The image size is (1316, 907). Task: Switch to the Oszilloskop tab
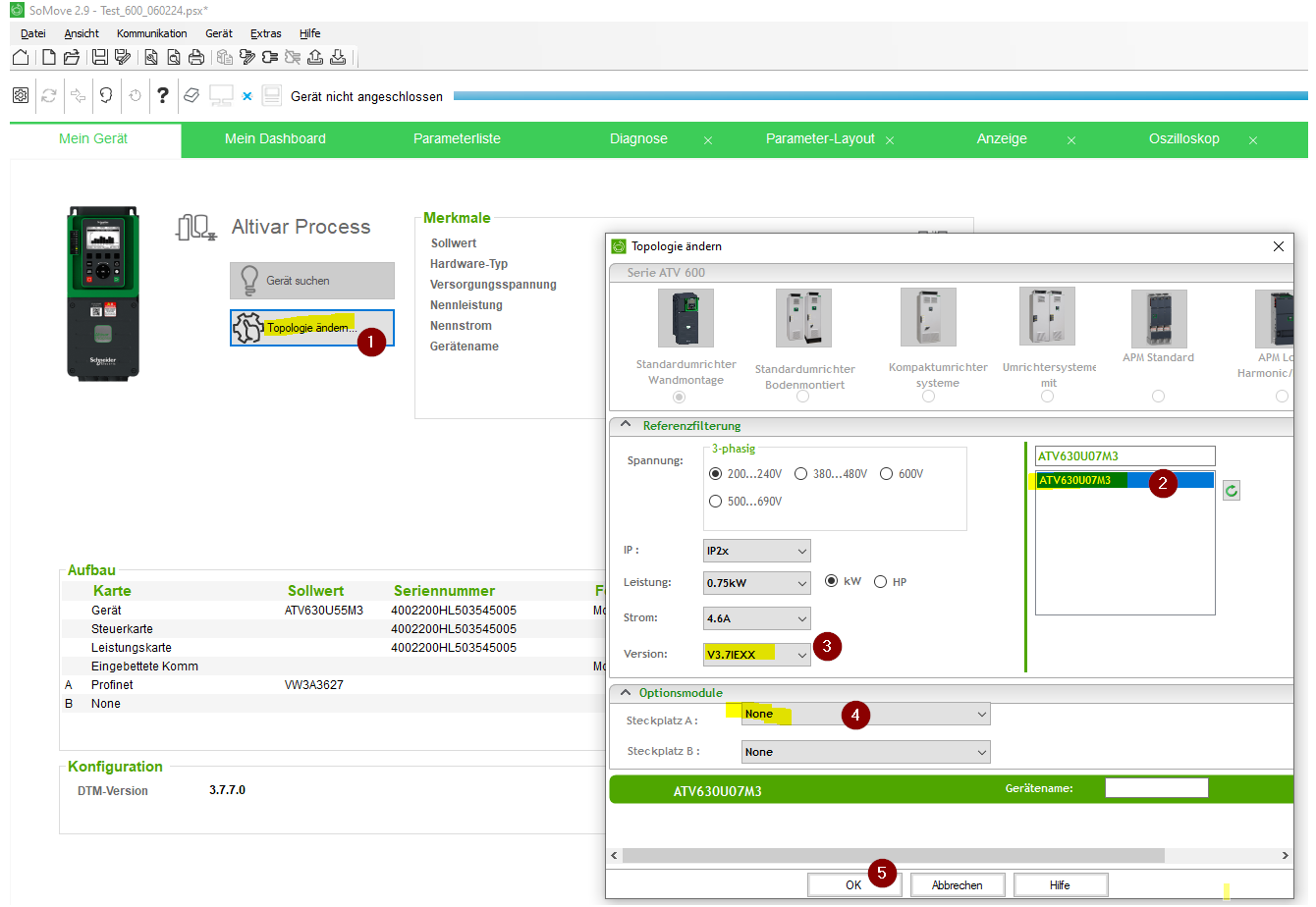(x=1184, y=139)
